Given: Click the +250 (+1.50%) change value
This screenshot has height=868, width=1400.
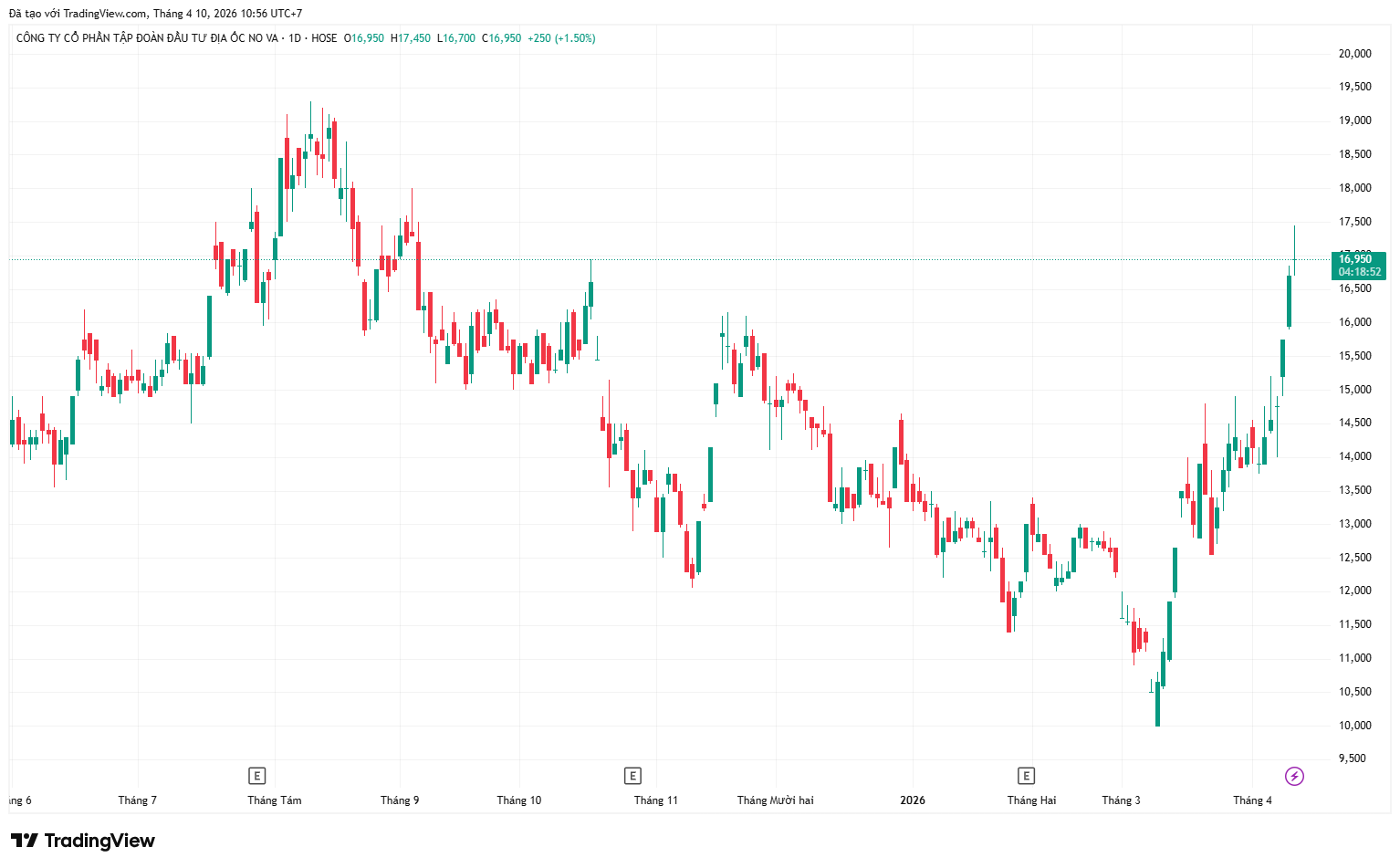Looking at the screenshot, I should tap(561, 38).
